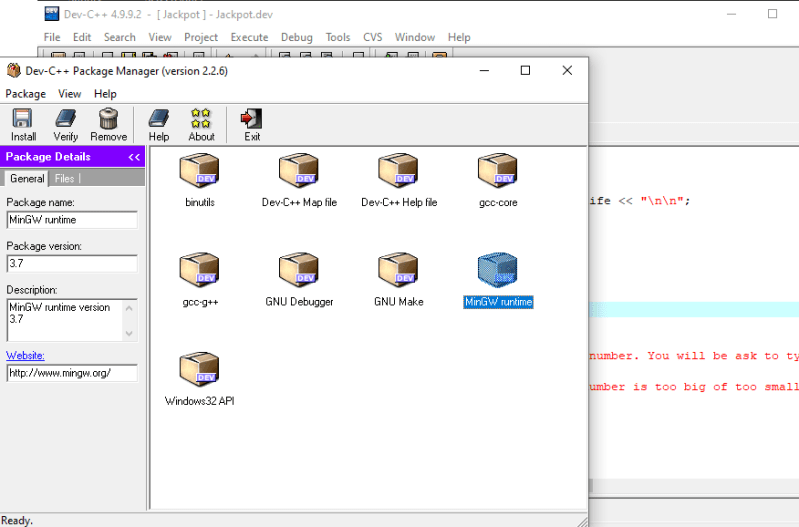Click the About stars icon

[x=201, y=125]
